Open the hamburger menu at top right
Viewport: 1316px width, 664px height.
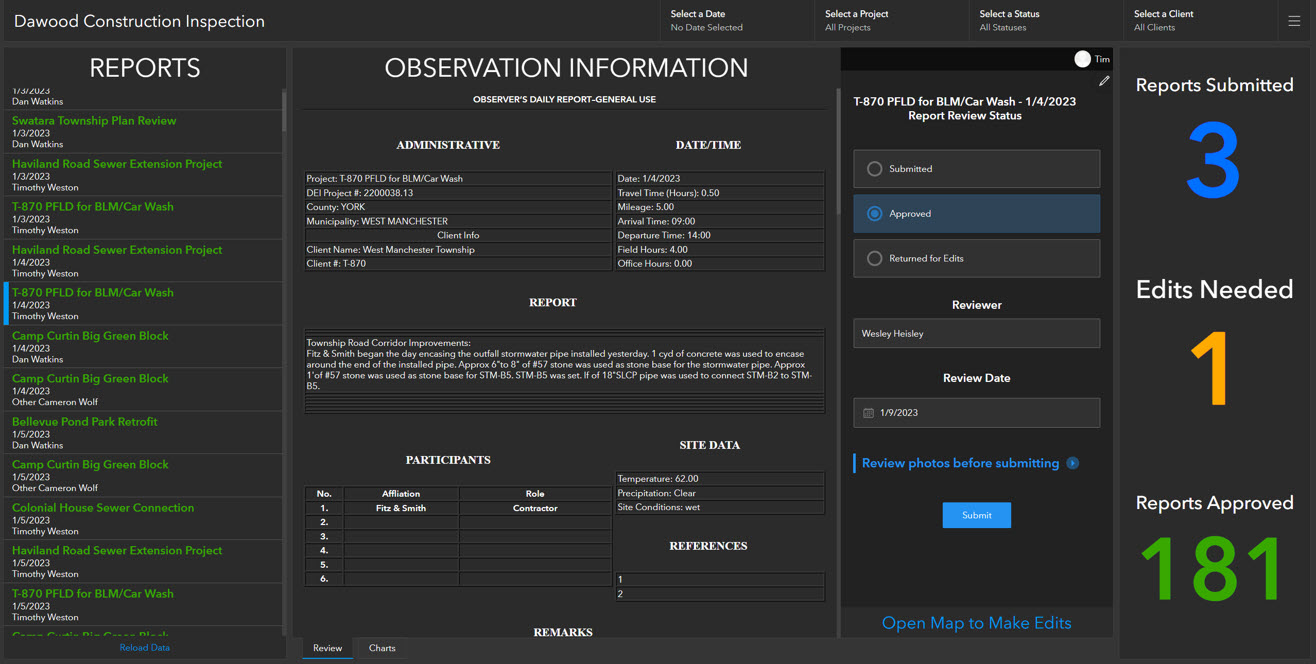(1296, 20)
